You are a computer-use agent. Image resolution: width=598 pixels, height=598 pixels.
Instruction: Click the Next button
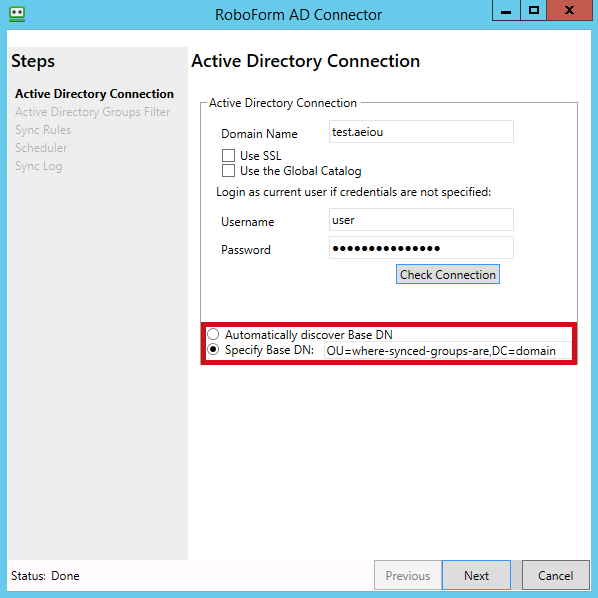(476, 575)
